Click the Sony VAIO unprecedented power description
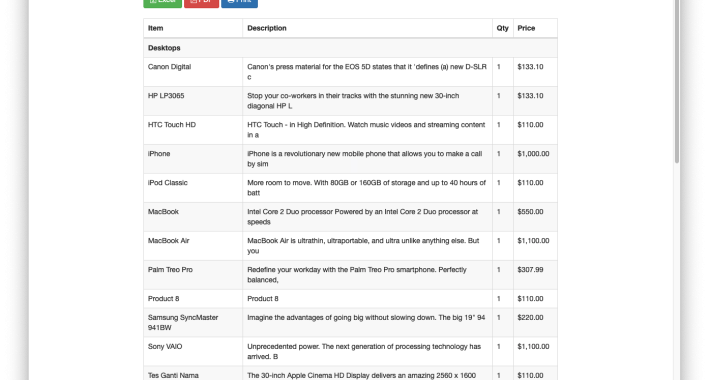The height and width of the screenshot is (380, 710). coord(364,352)
